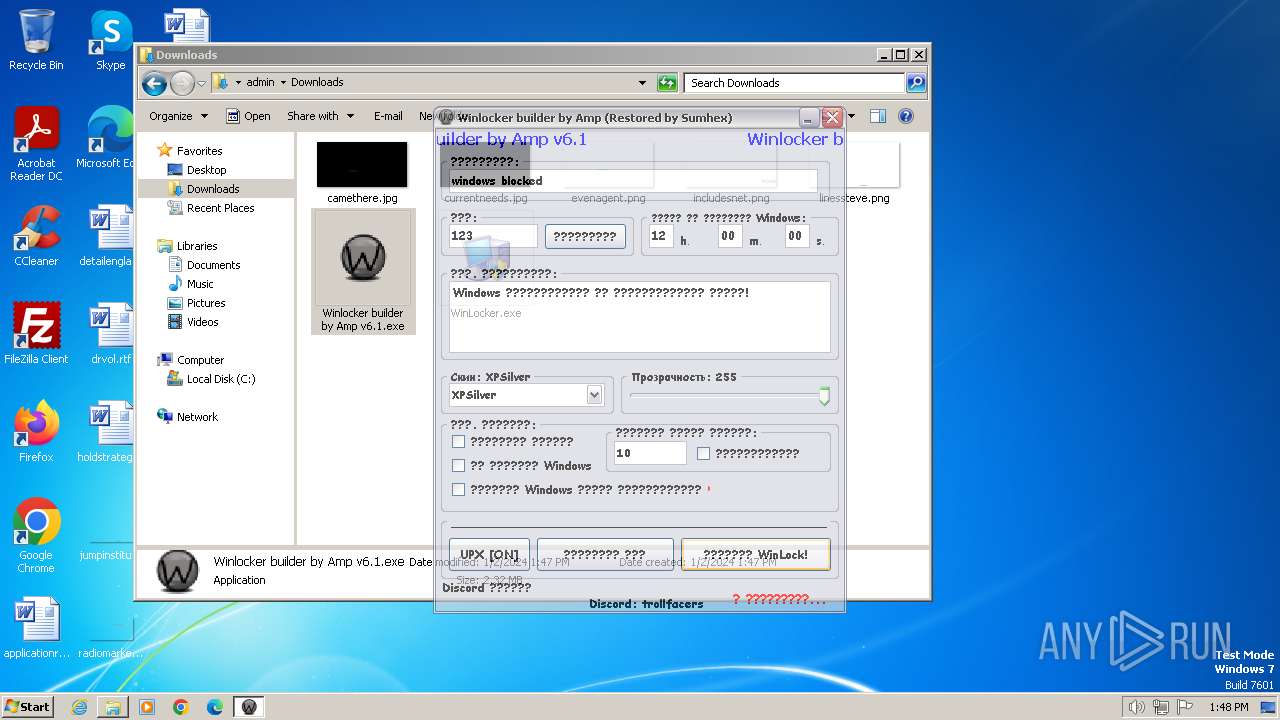Click refresh button beside address bar
This screenshot has width=1280, height=720.
pyautogui.click(x=667, y=83)
